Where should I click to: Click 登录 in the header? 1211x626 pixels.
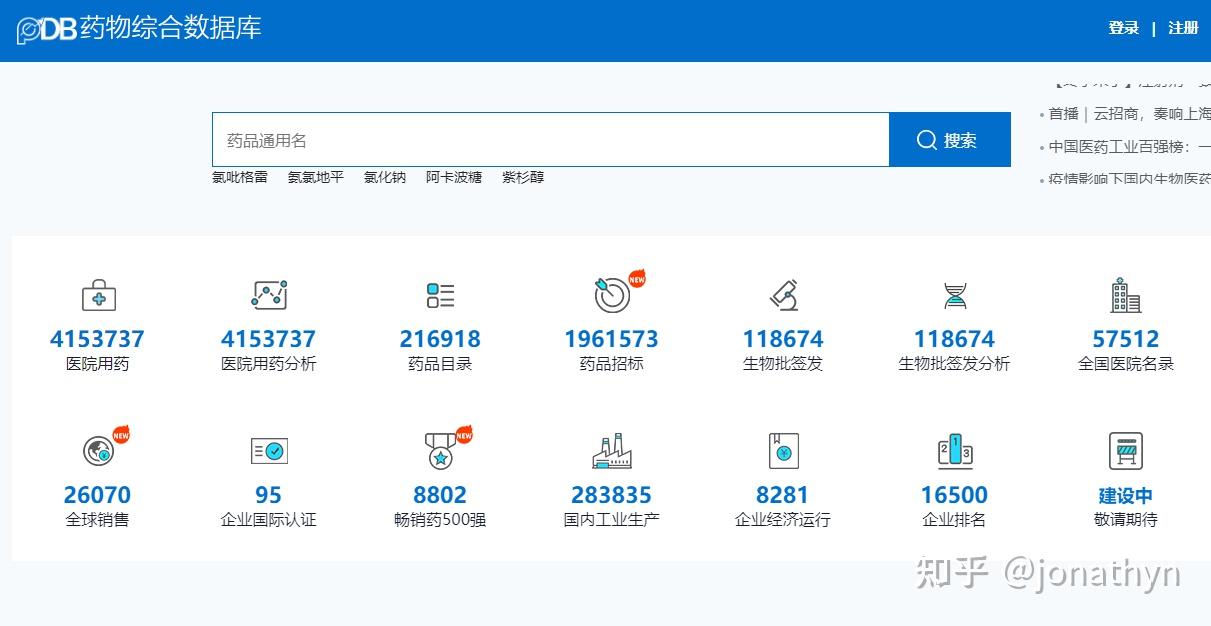[x=1124, y=28]
